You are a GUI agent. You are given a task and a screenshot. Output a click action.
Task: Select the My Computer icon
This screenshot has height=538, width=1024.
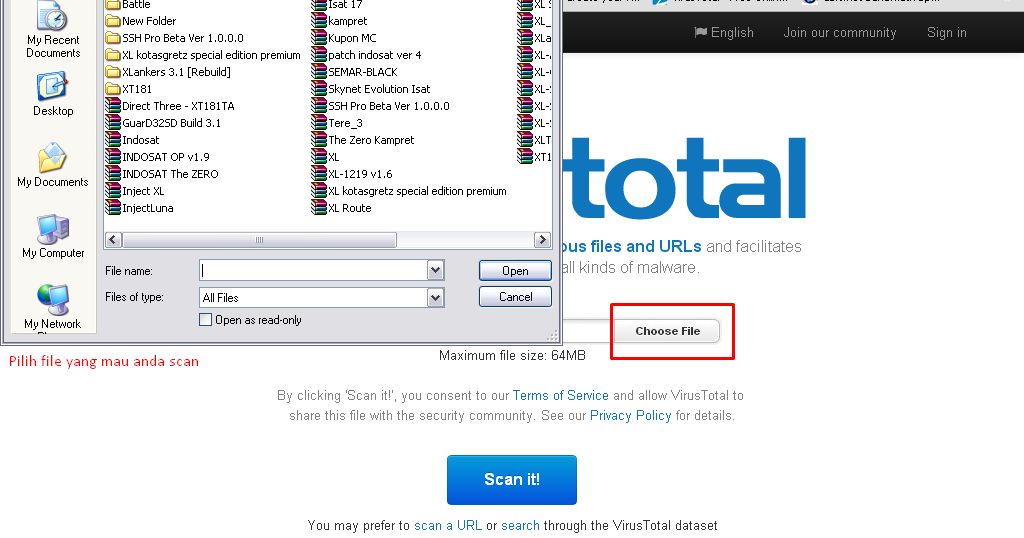coord(52,229)
